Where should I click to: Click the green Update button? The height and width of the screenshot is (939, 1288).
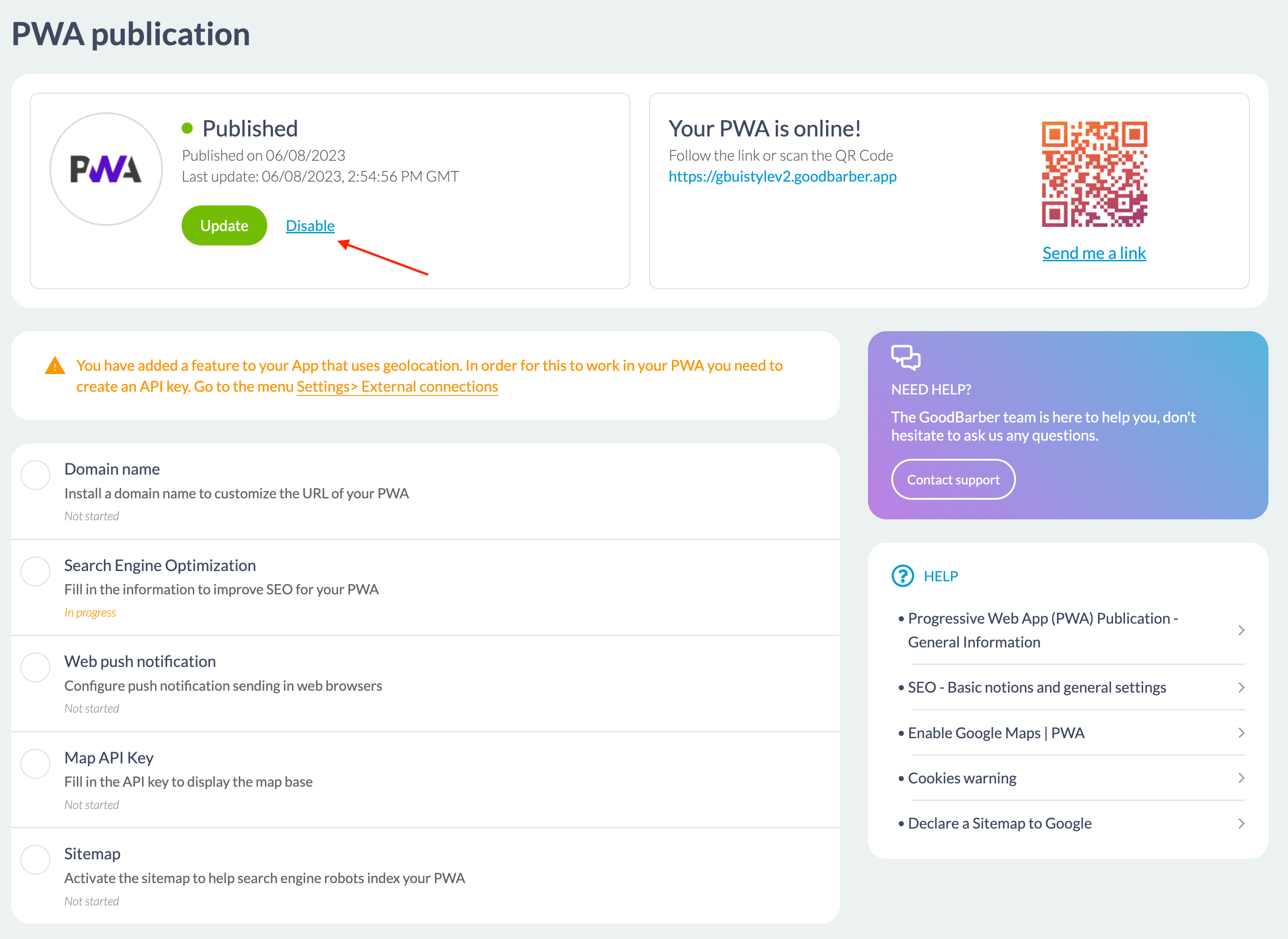224,225
